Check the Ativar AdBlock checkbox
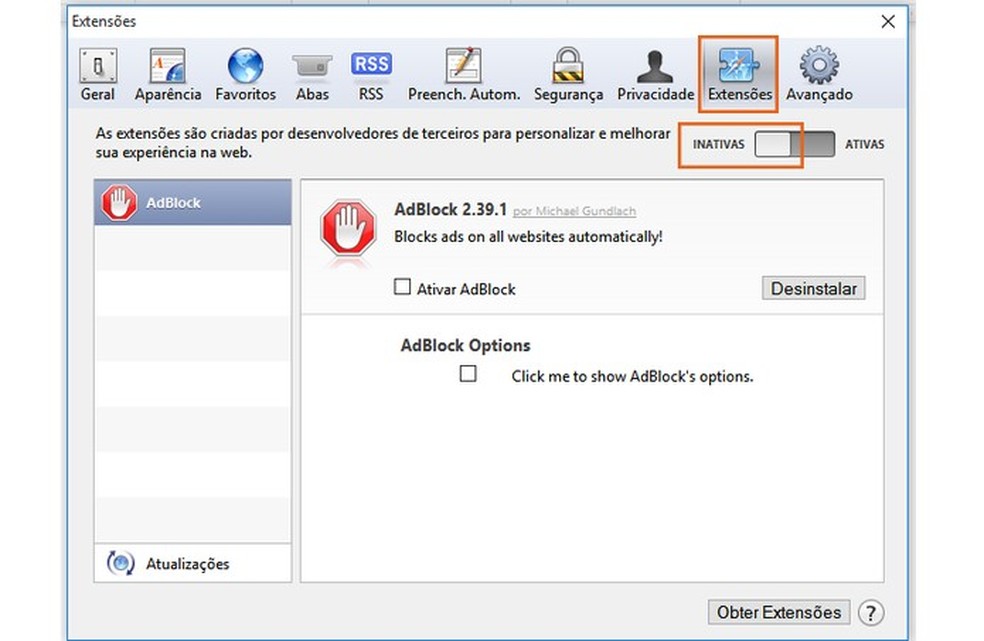 coord(402,287)
